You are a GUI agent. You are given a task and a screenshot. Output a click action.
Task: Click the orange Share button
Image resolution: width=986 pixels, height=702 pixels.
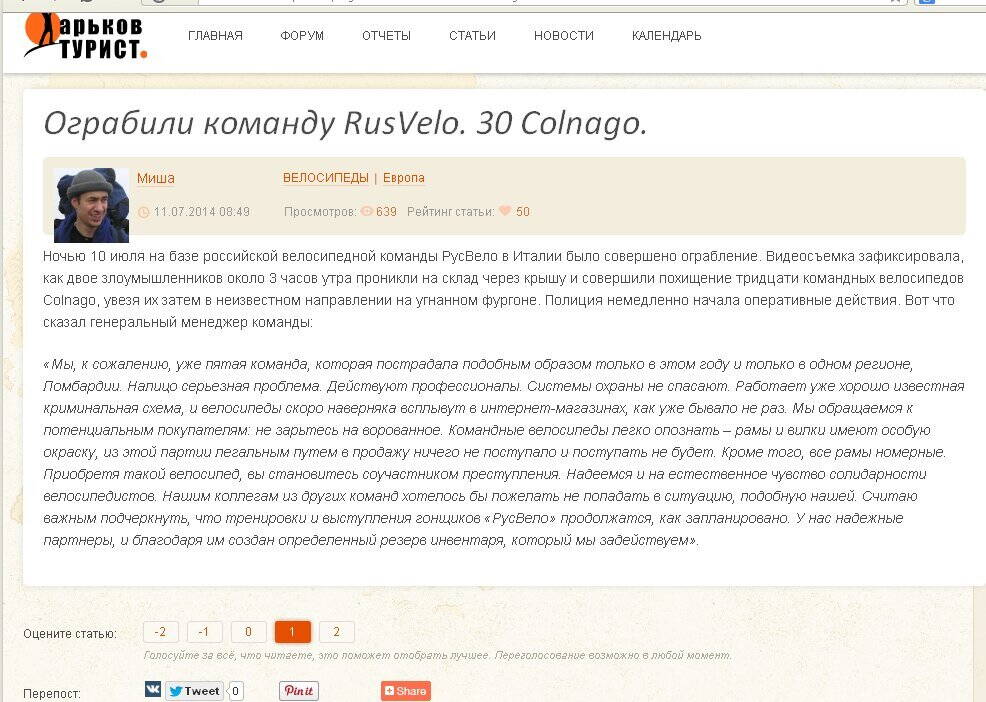click(x=405, y=691)
